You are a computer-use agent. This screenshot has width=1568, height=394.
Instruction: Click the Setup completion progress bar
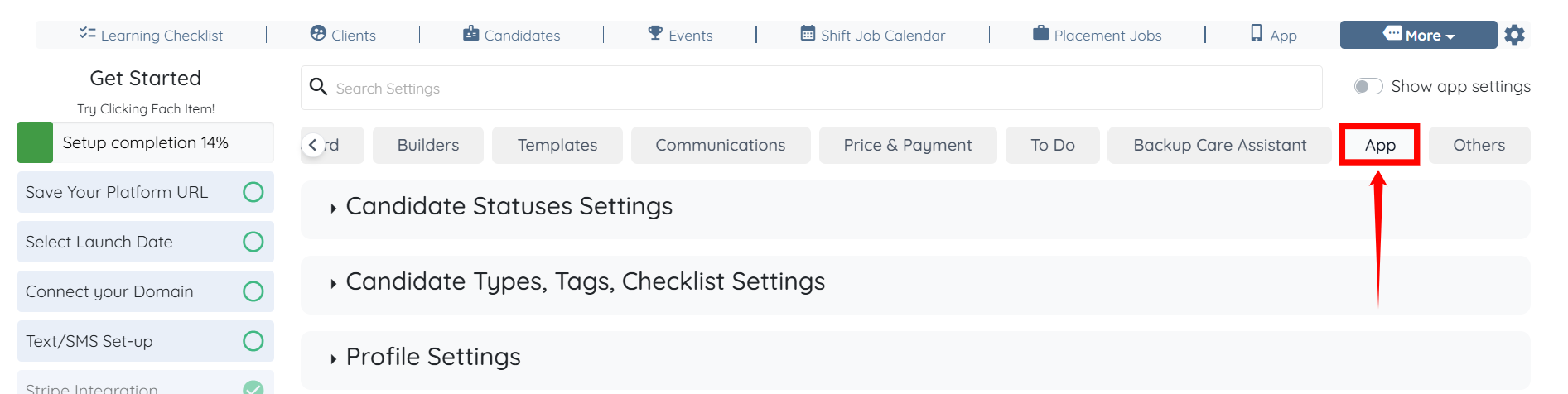pos(146,142)
